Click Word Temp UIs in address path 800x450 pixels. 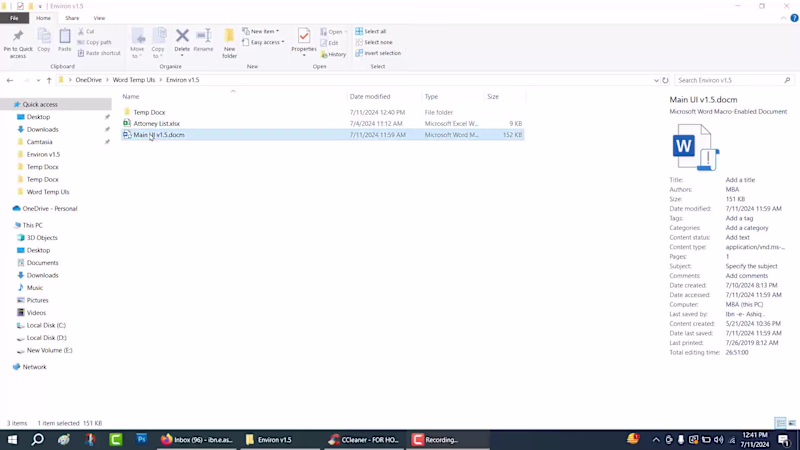tap(134, 80)
